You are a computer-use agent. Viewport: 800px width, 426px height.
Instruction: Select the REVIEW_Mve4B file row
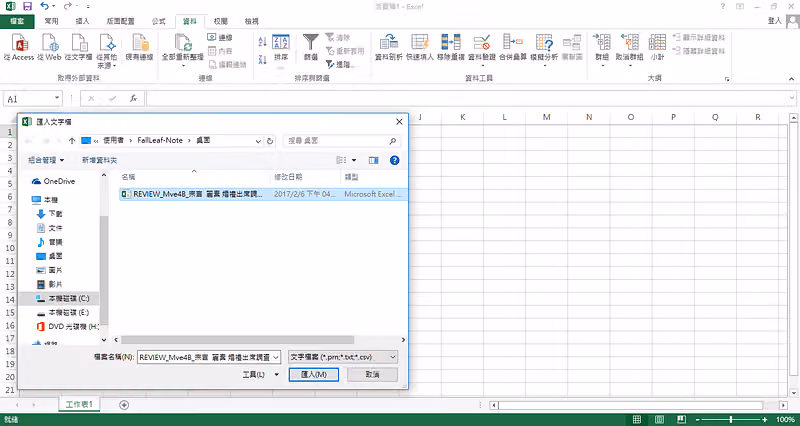(x=263, y=194)
